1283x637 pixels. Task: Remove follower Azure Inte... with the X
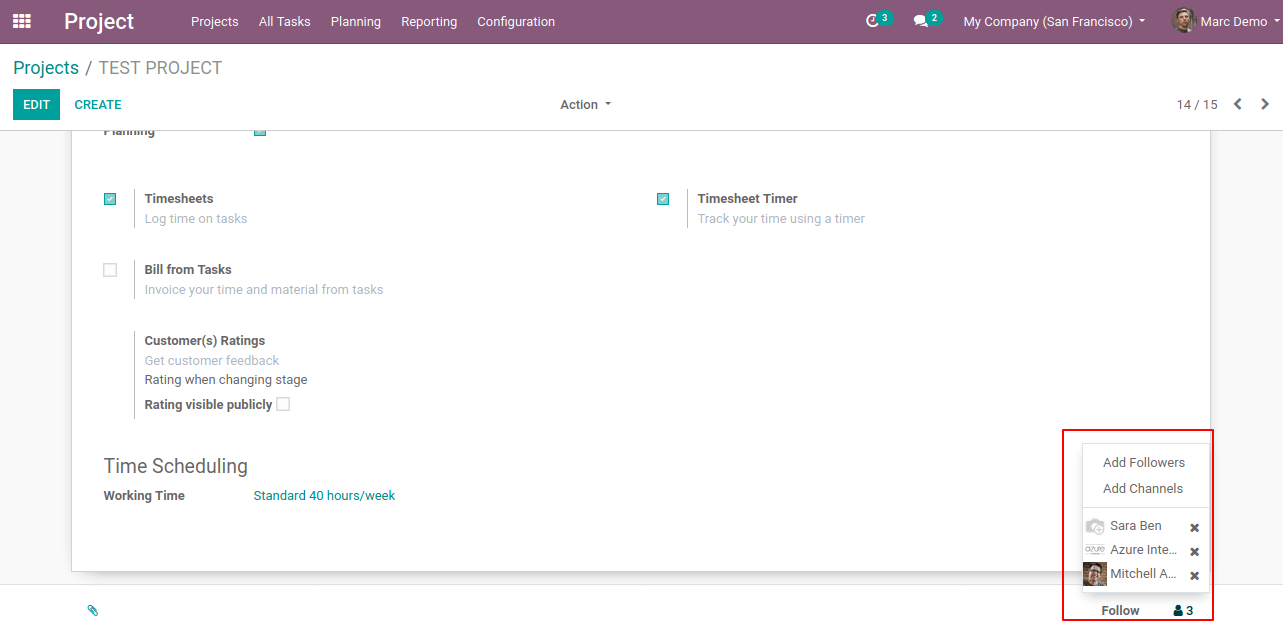[1194, 552]
